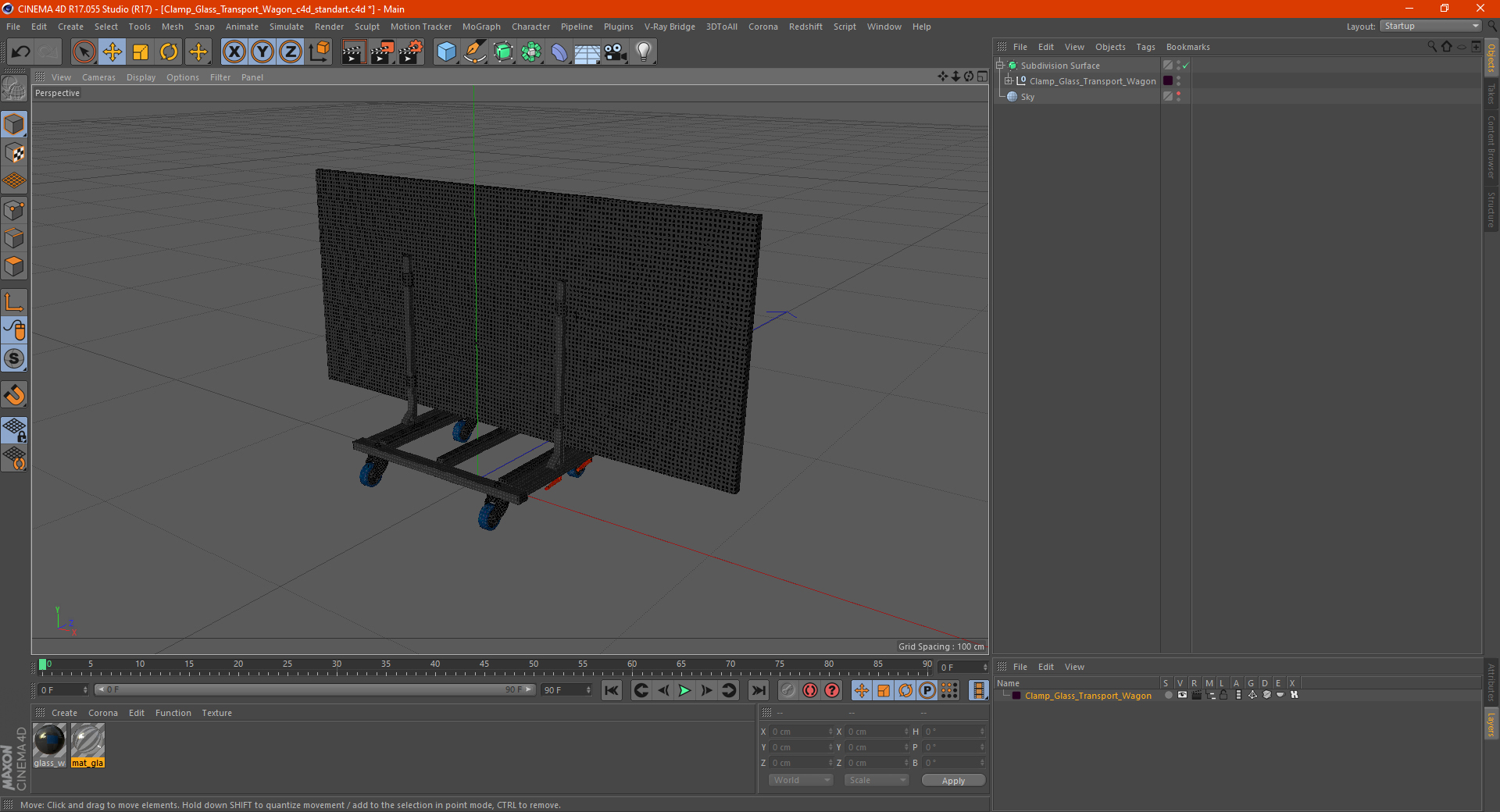
Task: Open Object Manager Tags menu
Action: pos(1145,47)
